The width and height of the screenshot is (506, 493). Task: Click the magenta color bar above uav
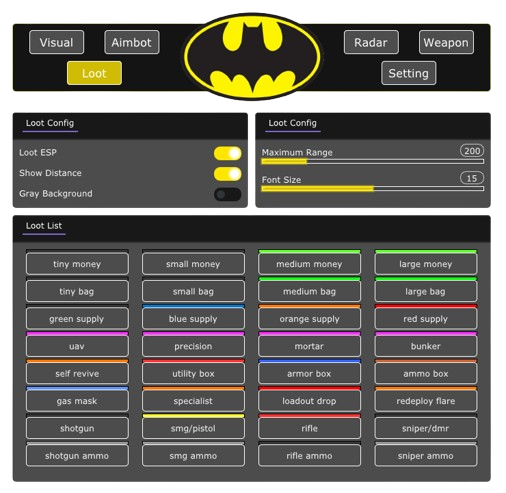(77, 333)
